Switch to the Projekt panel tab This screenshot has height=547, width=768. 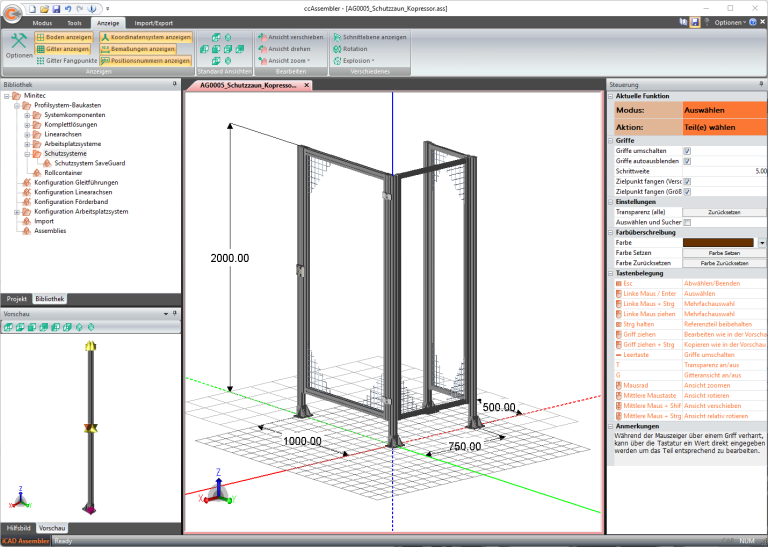tap(16, 299)
